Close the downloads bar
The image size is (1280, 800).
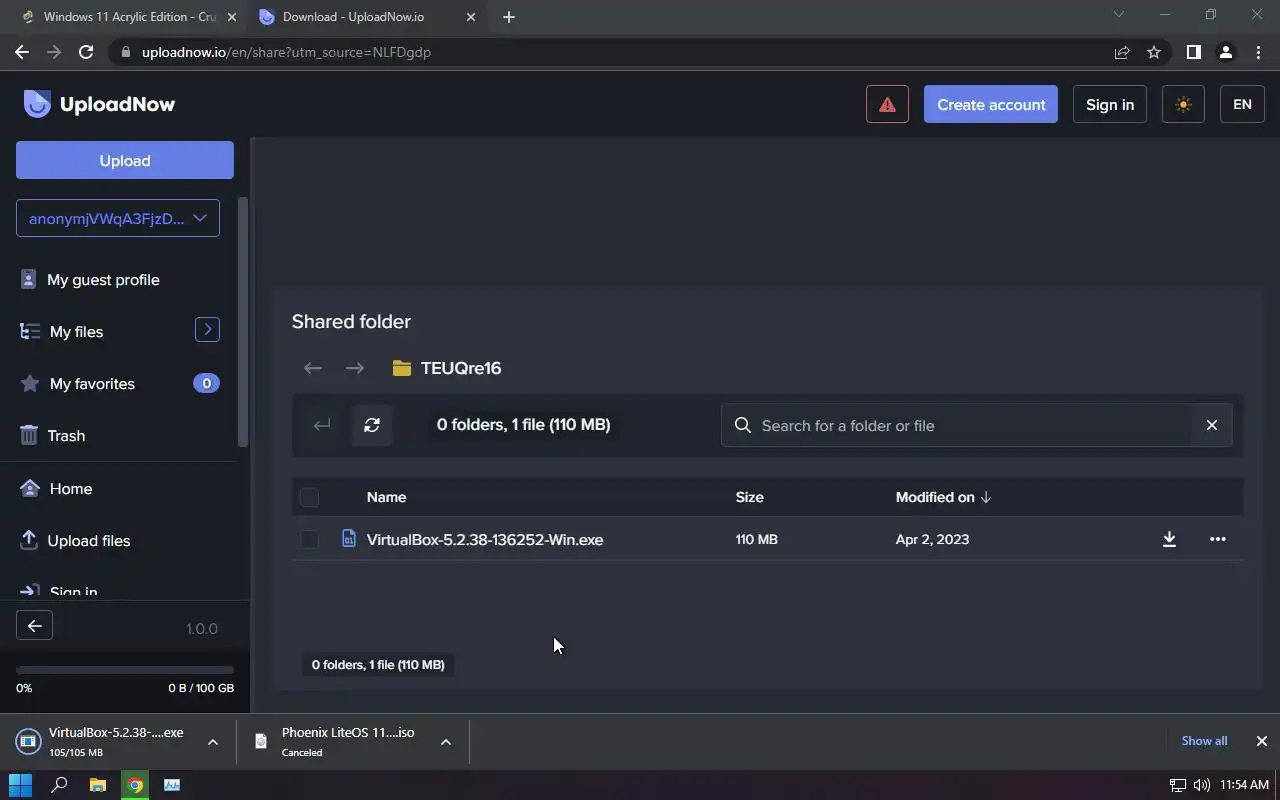click(1262, 741)
